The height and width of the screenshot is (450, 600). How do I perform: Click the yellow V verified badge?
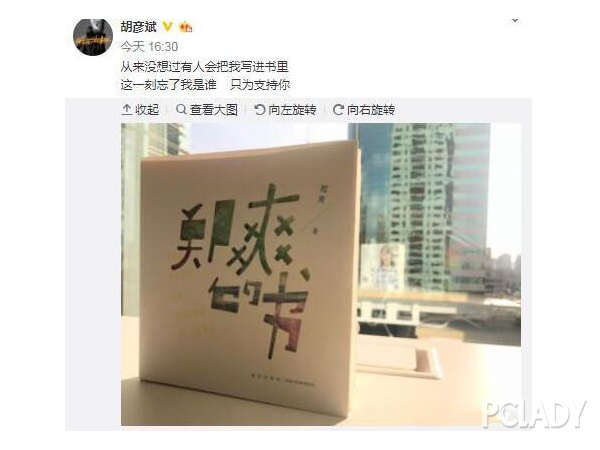click(167, 26)
